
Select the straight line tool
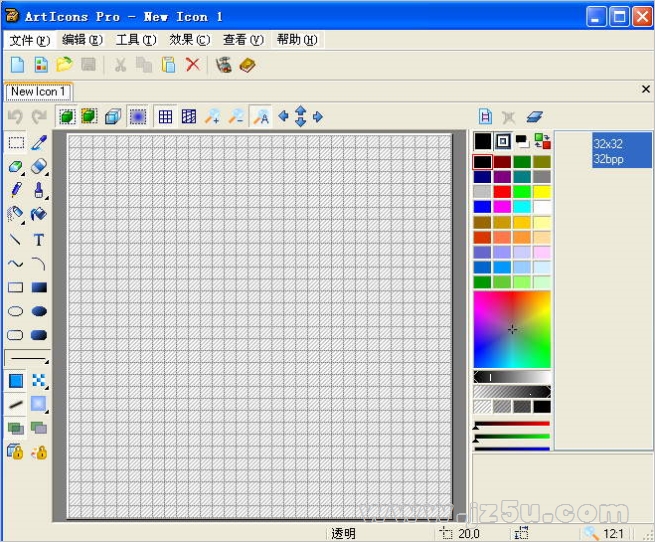[x=15, y=239]
